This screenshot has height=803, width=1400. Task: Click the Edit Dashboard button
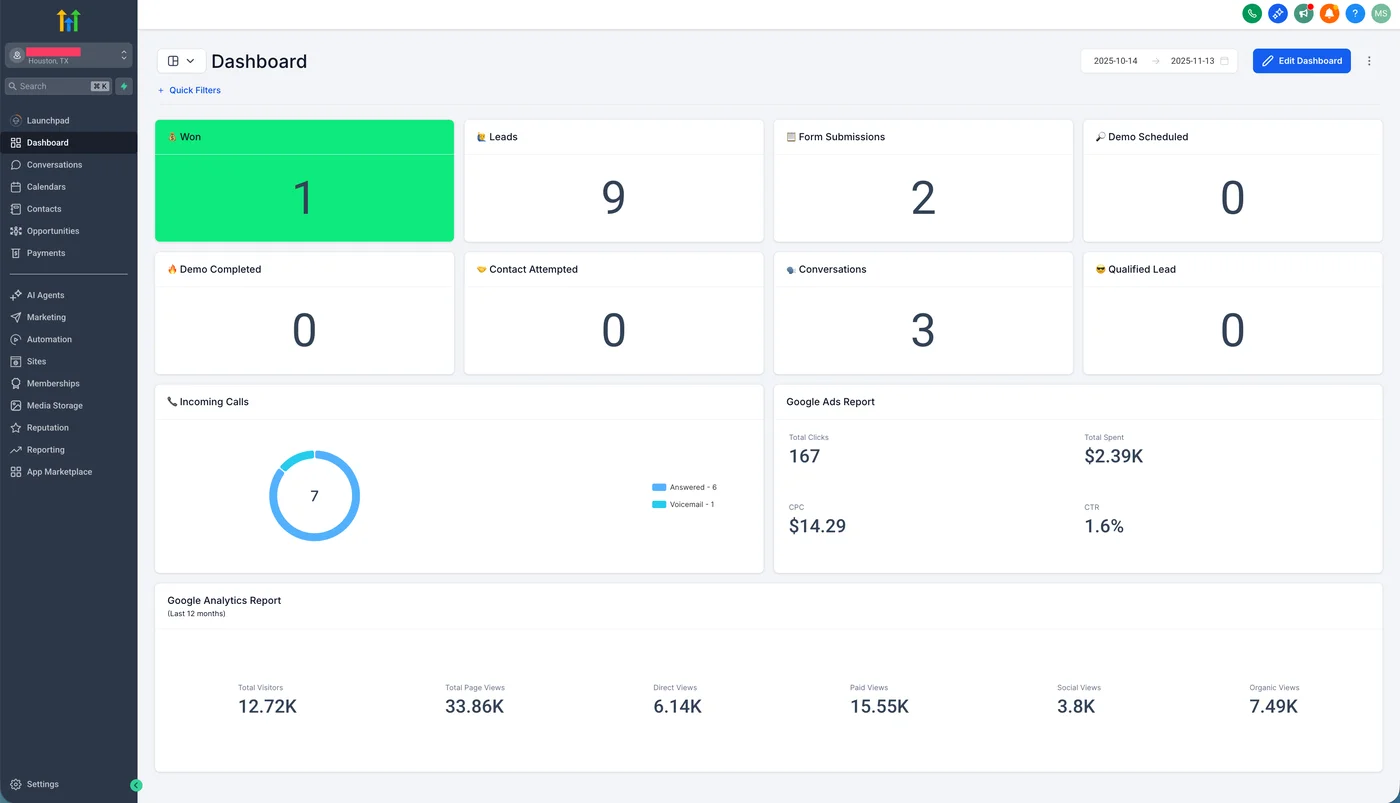1301,60
